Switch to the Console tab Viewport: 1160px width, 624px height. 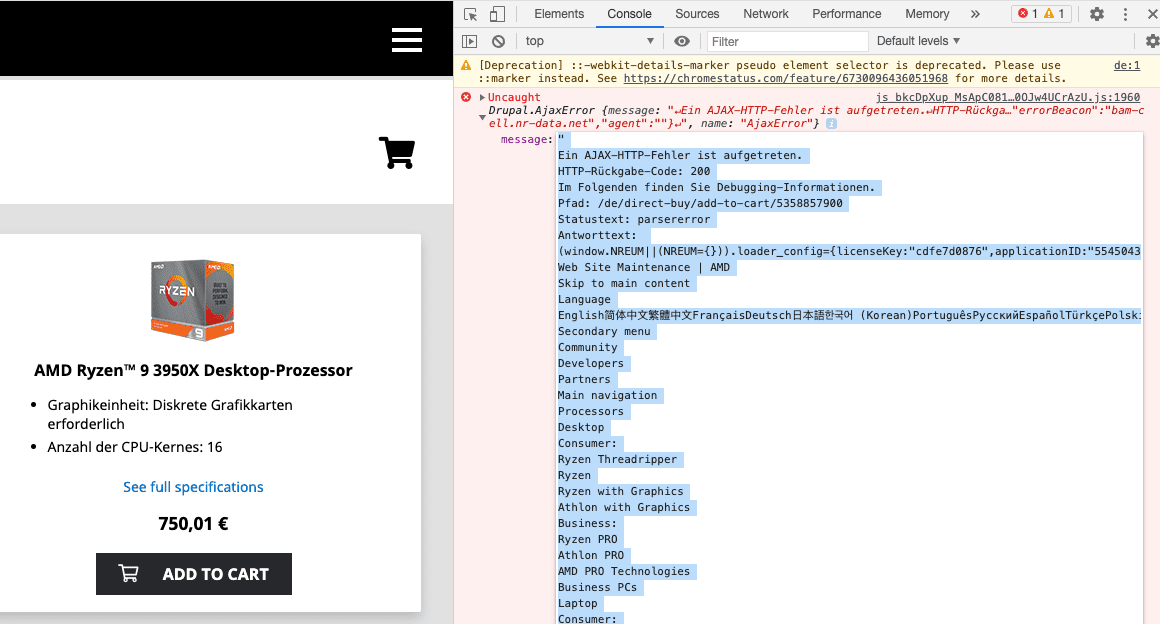click(630, 14)
